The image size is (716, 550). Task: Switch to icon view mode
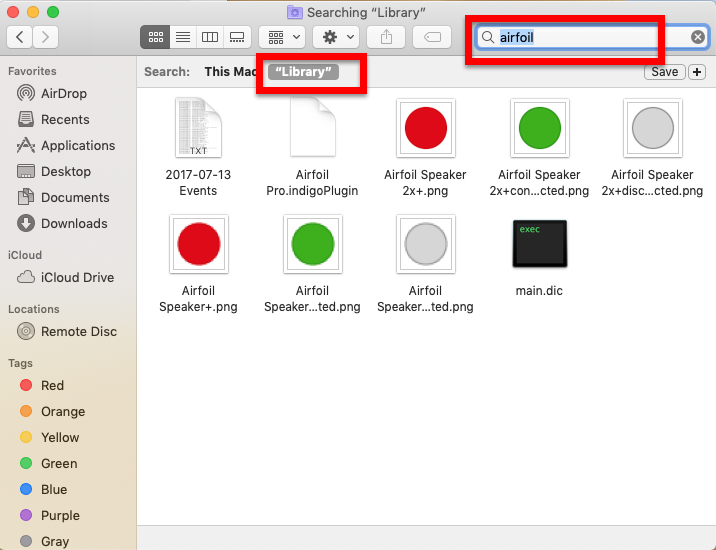pyautogui.click(x=155, y=37)
